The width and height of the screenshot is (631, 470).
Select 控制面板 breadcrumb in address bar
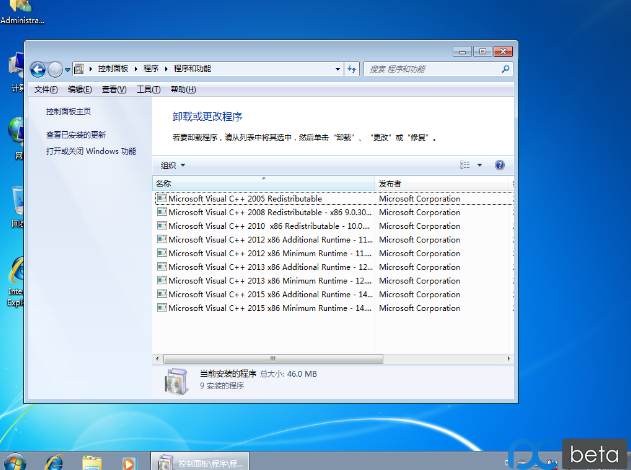(113, 69)
